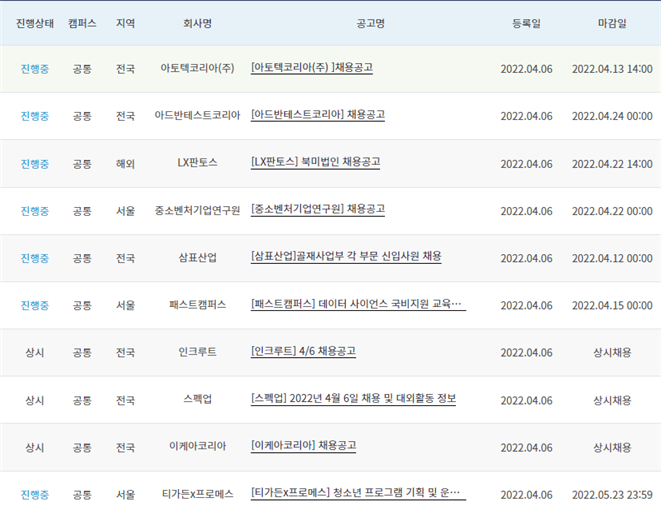Viewport: 661px width, 517px height.
Task: Open the [인크루트] 4/6 채용공고 link
Action: (x=303, y=352)
